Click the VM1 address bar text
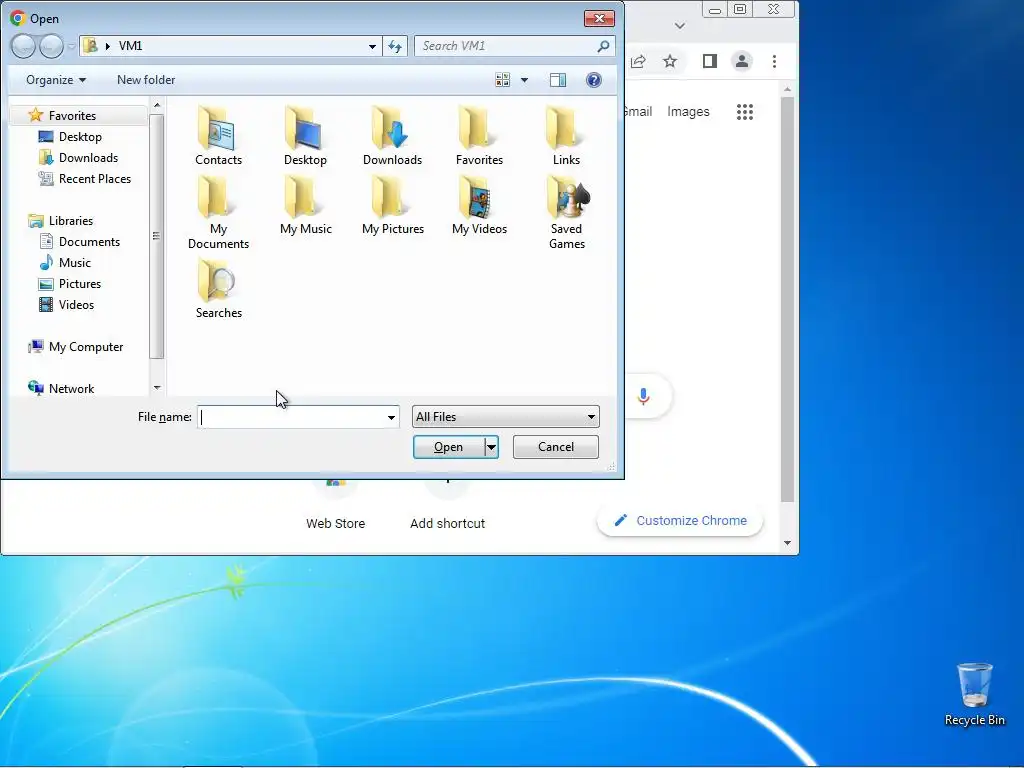The height and width of the screenshot is (768, 1024). (131, 46)
